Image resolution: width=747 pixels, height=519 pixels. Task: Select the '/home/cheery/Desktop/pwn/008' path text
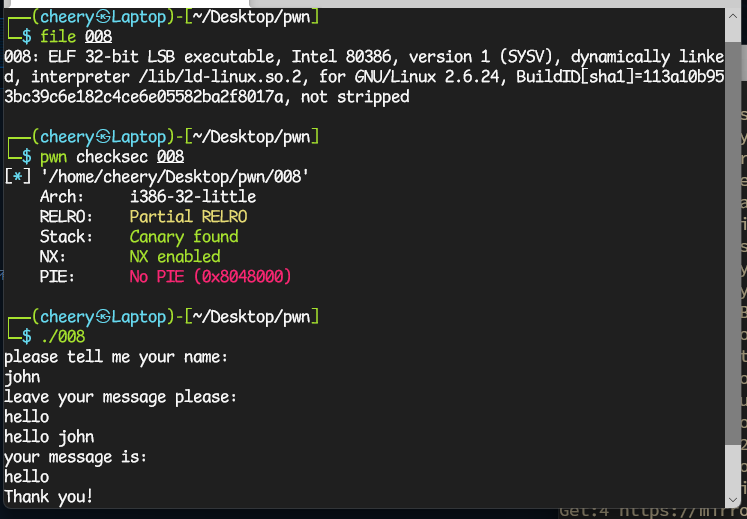point(175,177)
